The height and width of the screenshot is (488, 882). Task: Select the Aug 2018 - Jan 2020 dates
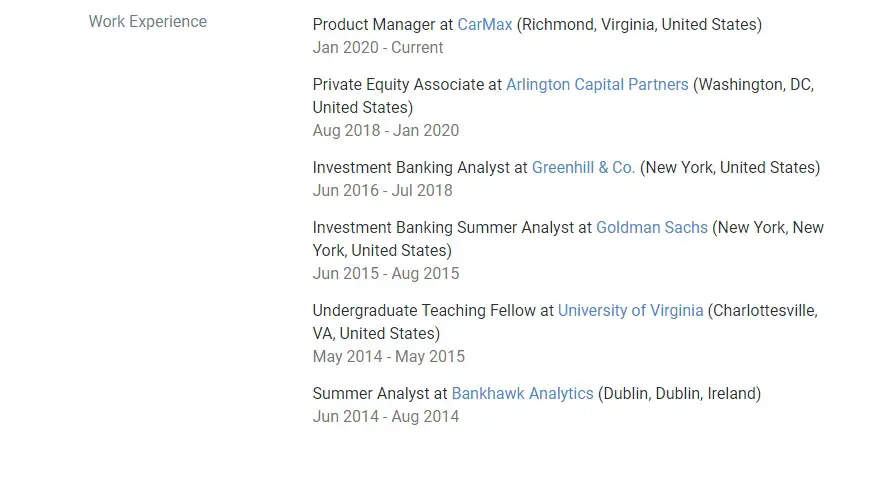(x=386, y=130)
